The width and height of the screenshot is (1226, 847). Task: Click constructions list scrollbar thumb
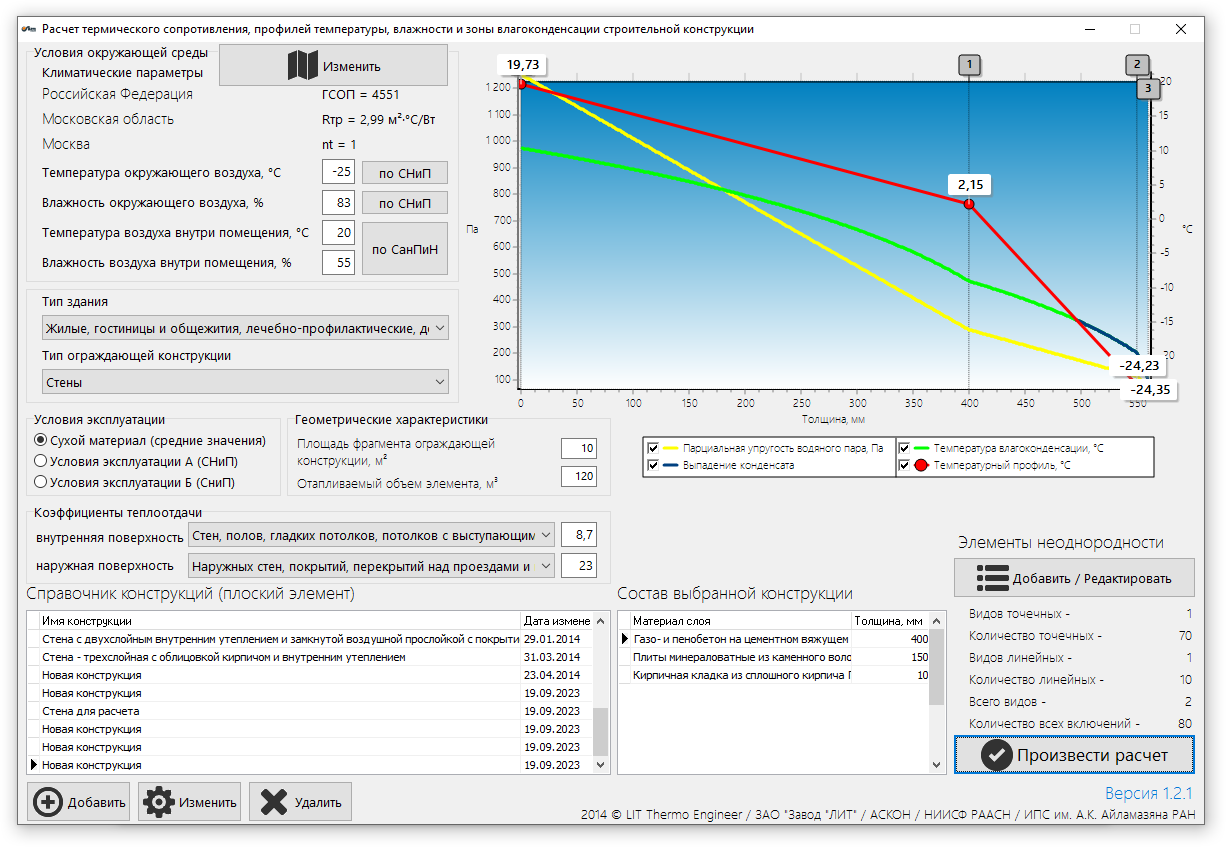(601, 731)
